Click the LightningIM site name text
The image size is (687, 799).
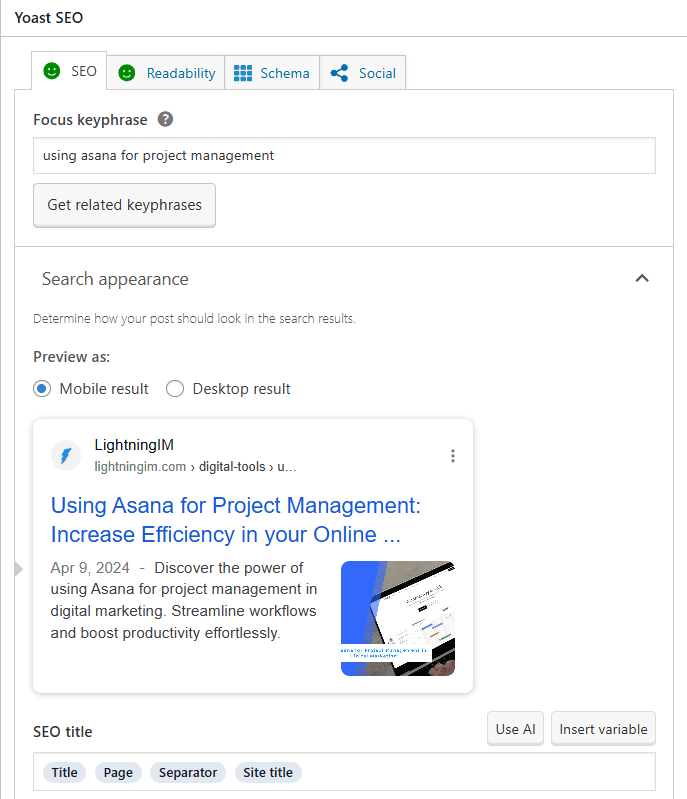(x=134, y=445)
